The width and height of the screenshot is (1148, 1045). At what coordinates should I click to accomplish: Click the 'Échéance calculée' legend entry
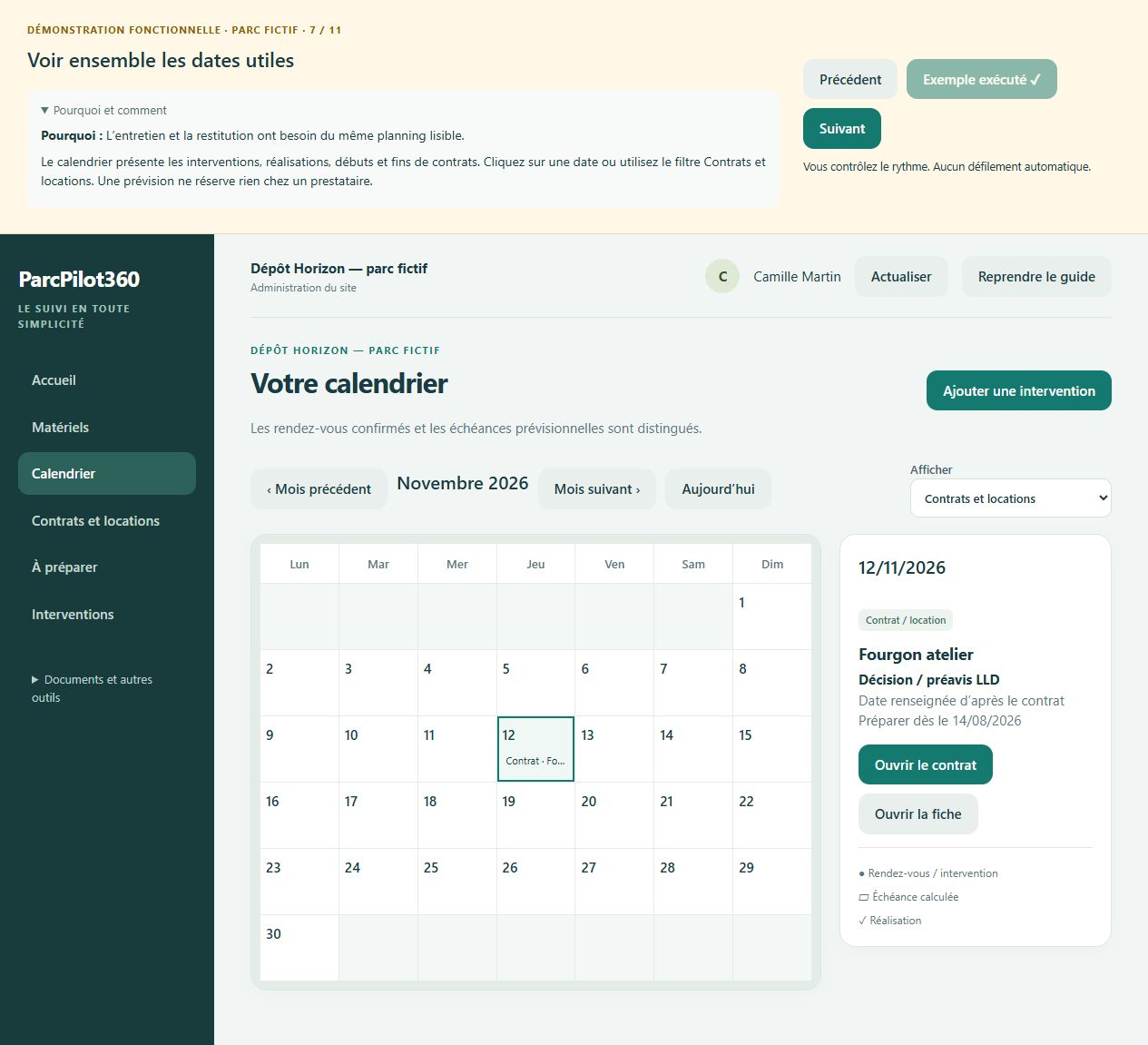click(x=908, y=897)
